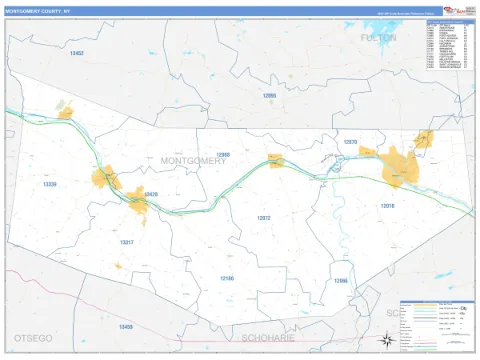Click ZIP code label 12066
This screenshot has width=480, height=360.
coord(341,281)
